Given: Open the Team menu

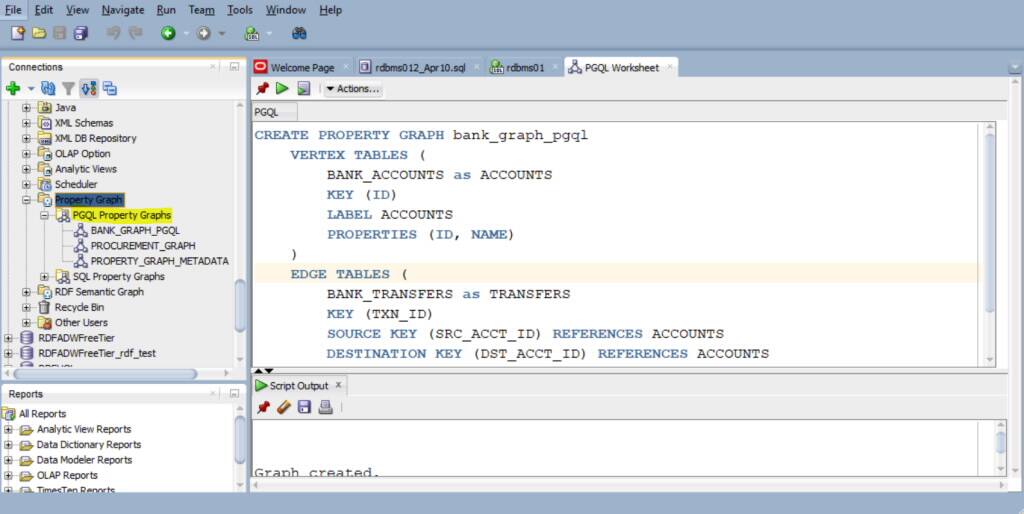Looking at the screenshot, I should click(201, 10).
